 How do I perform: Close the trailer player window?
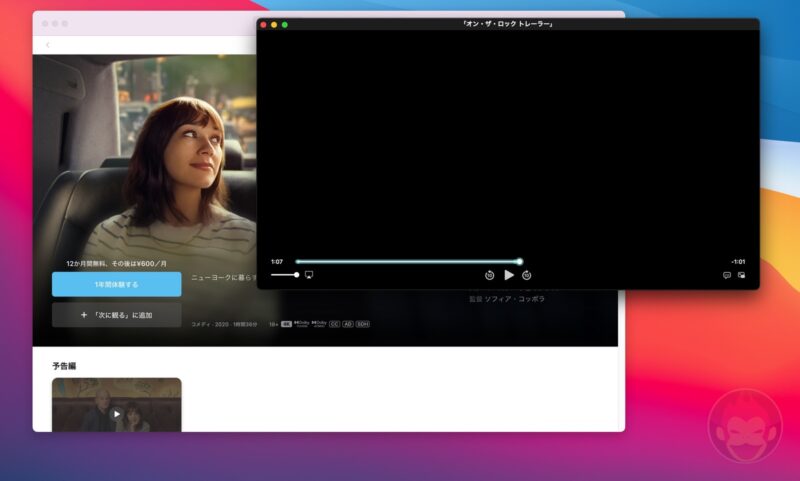263,24
